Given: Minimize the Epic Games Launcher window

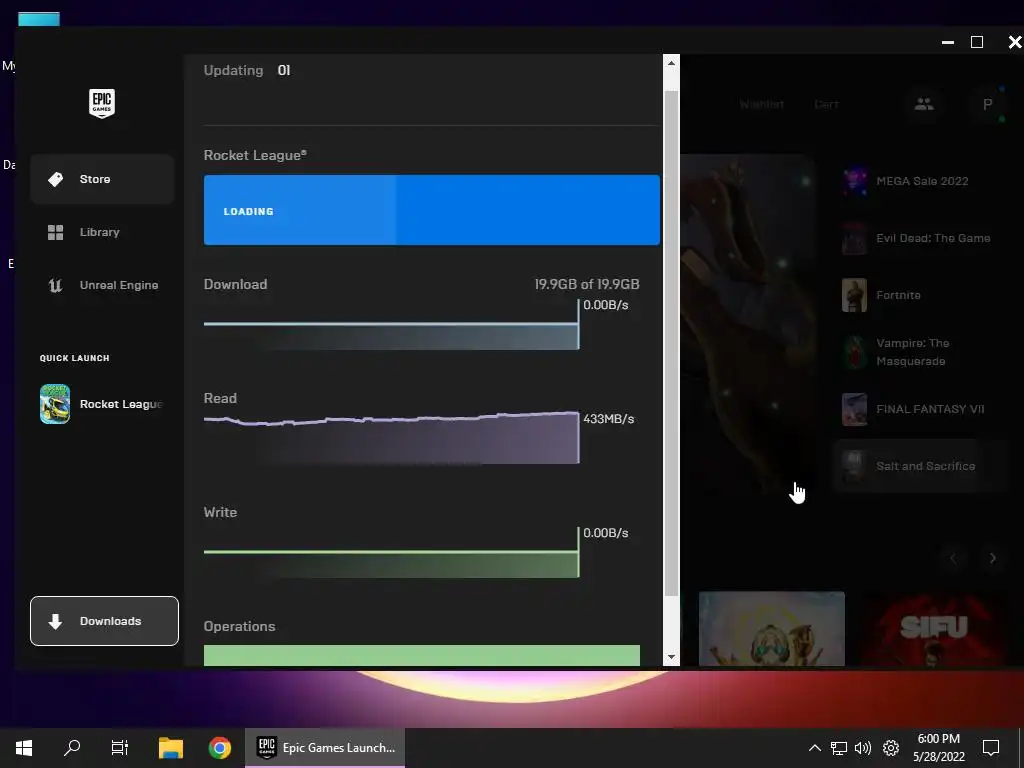Looking at the screenshot, I should [948, 42].
